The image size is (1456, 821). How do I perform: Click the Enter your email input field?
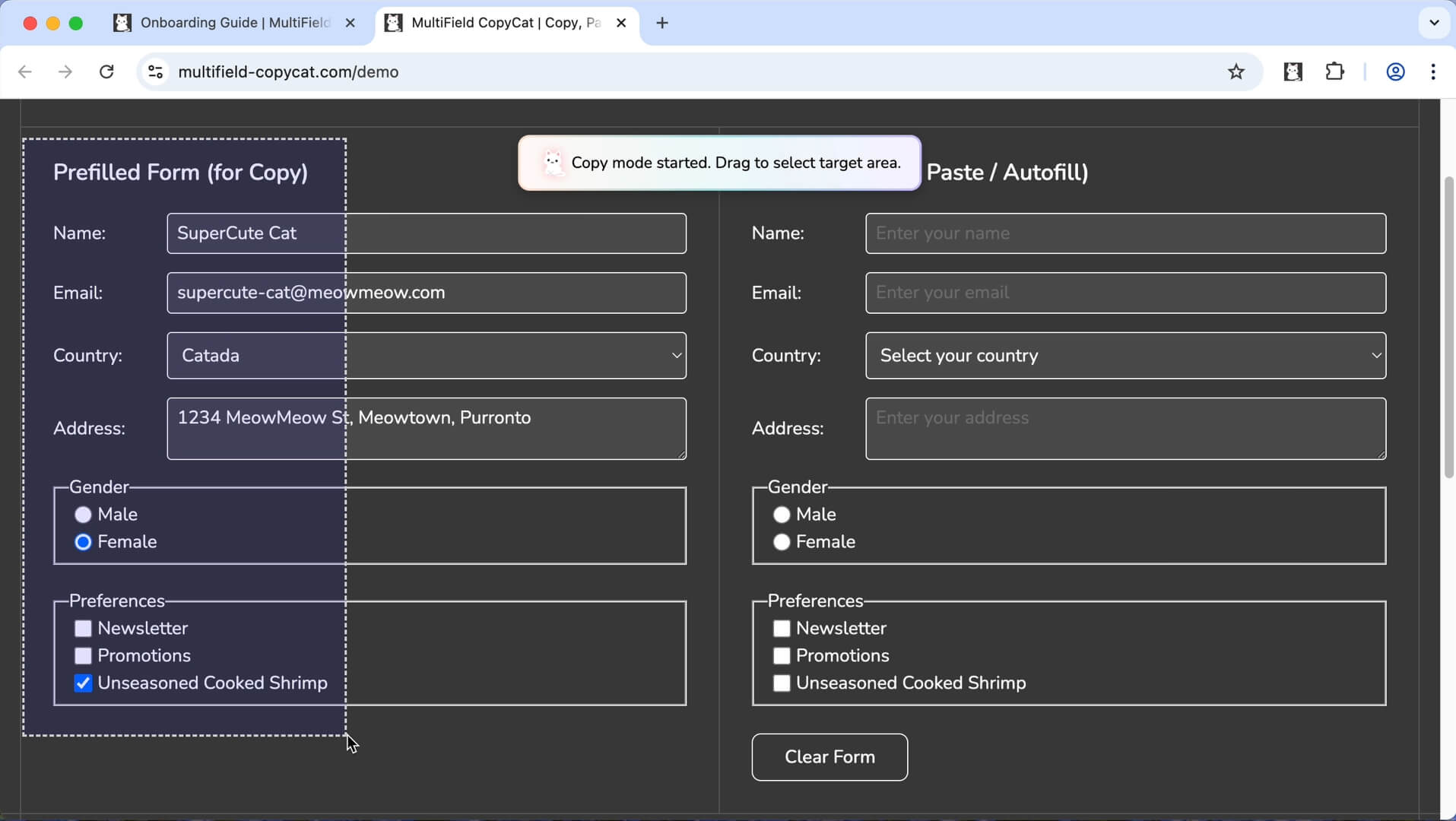(x=1125, y=293)
